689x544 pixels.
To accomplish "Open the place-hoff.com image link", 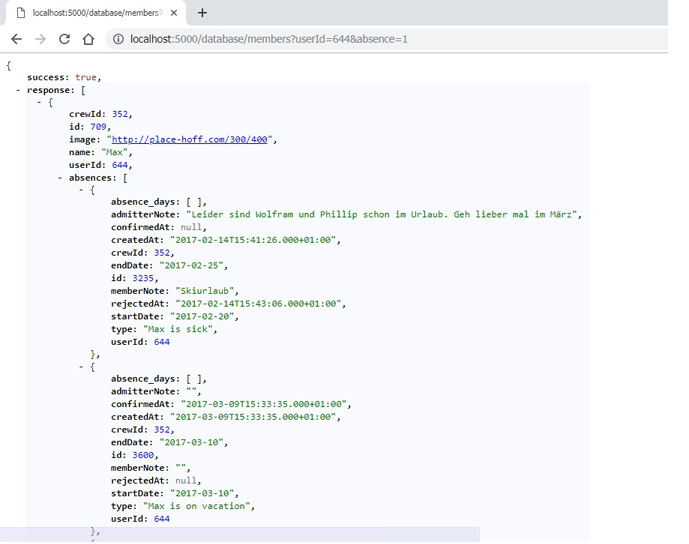I will (x=189, y=140).
